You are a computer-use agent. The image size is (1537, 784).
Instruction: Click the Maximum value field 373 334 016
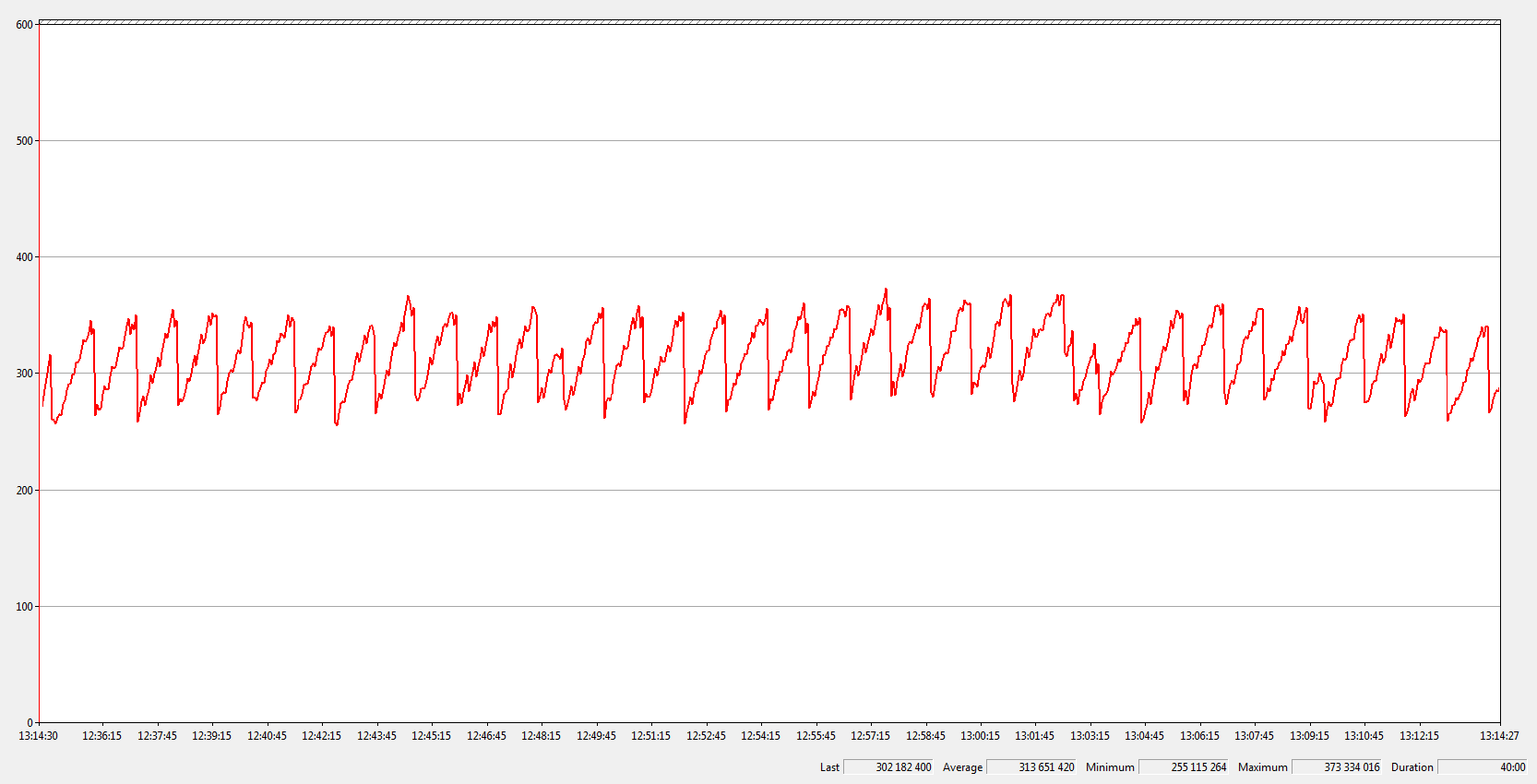[1337, 766]
